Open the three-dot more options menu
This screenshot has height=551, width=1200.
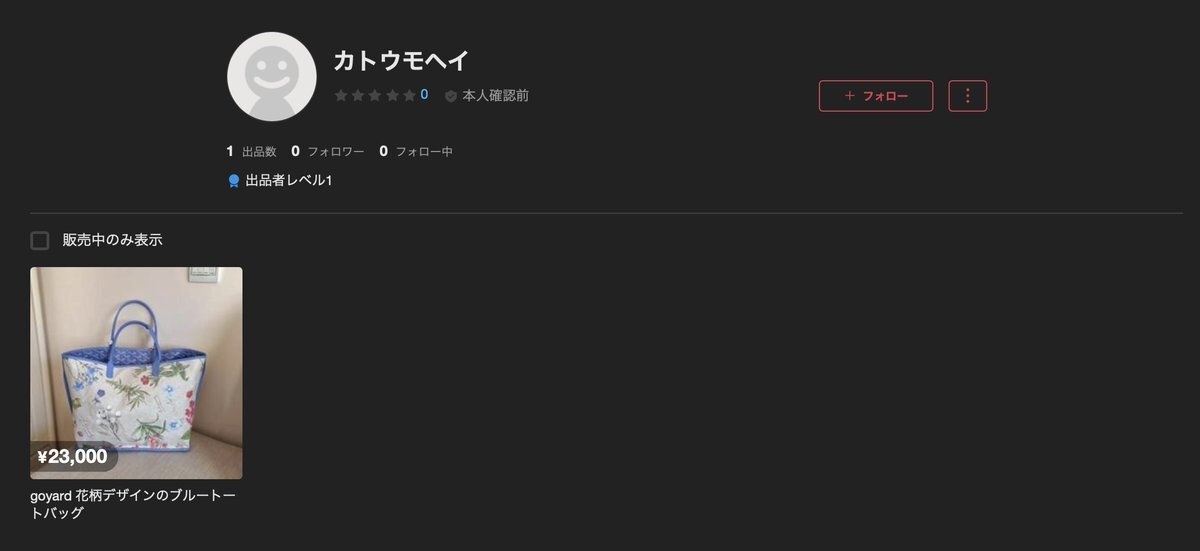967,96
